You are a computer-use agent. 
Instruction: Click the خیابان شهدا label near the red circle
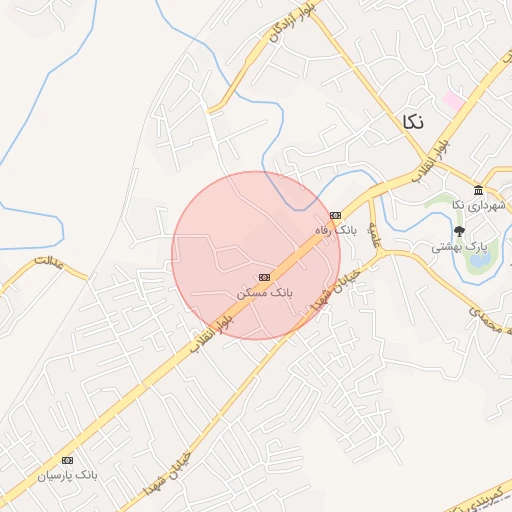pos(336,290)
